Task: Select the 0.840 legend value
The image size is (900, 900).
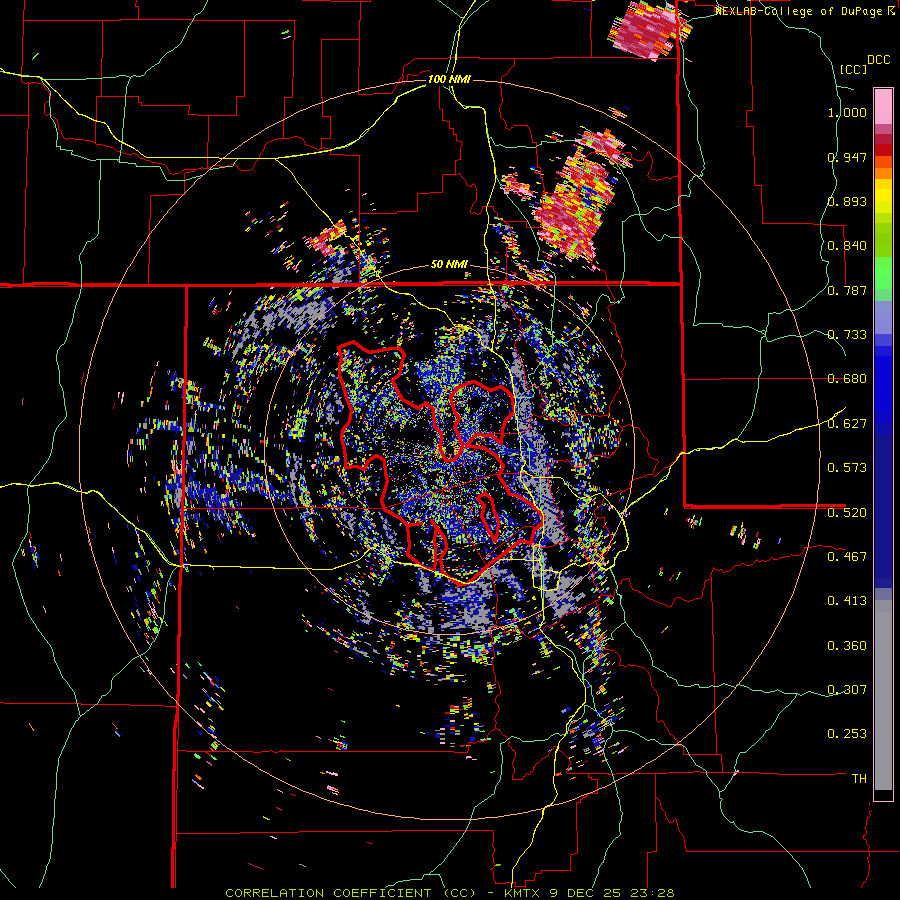Action: (847, 246)
